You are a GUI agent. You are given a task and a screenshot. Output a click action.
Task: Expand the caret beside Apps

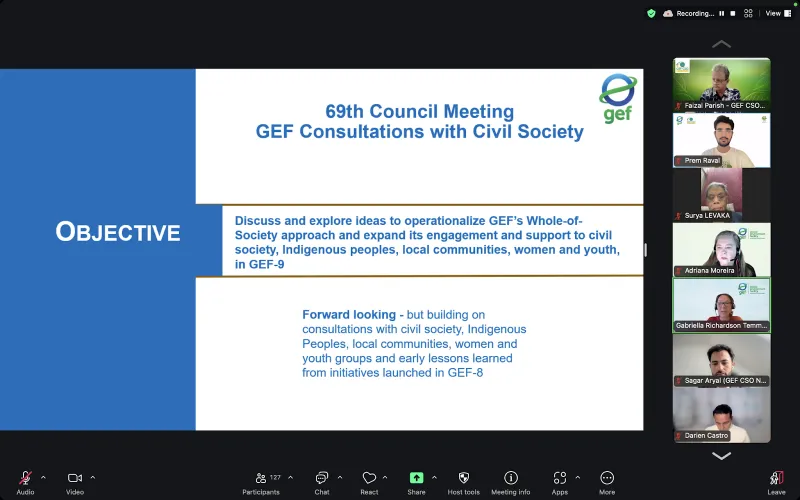(578, 478)
